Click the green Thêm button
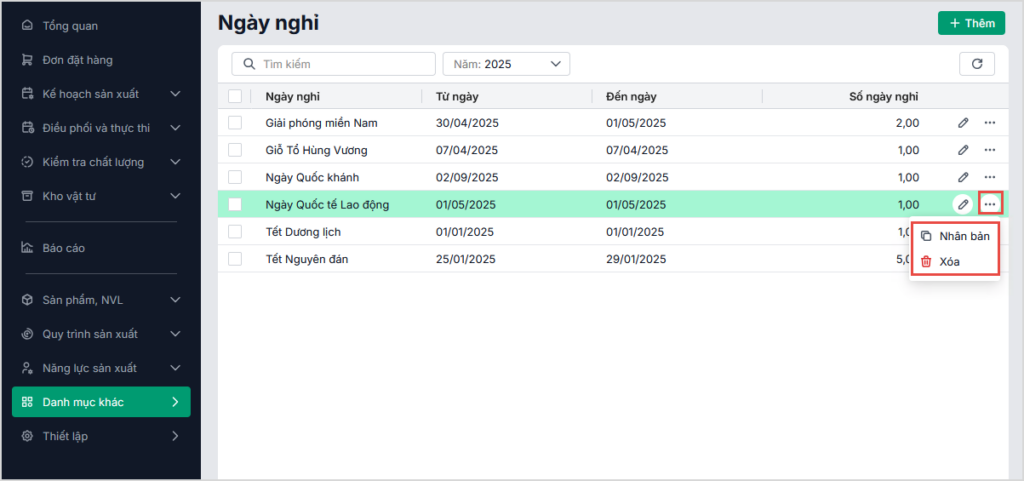This screenshot has height=481, width=1024. pos(971,23)
